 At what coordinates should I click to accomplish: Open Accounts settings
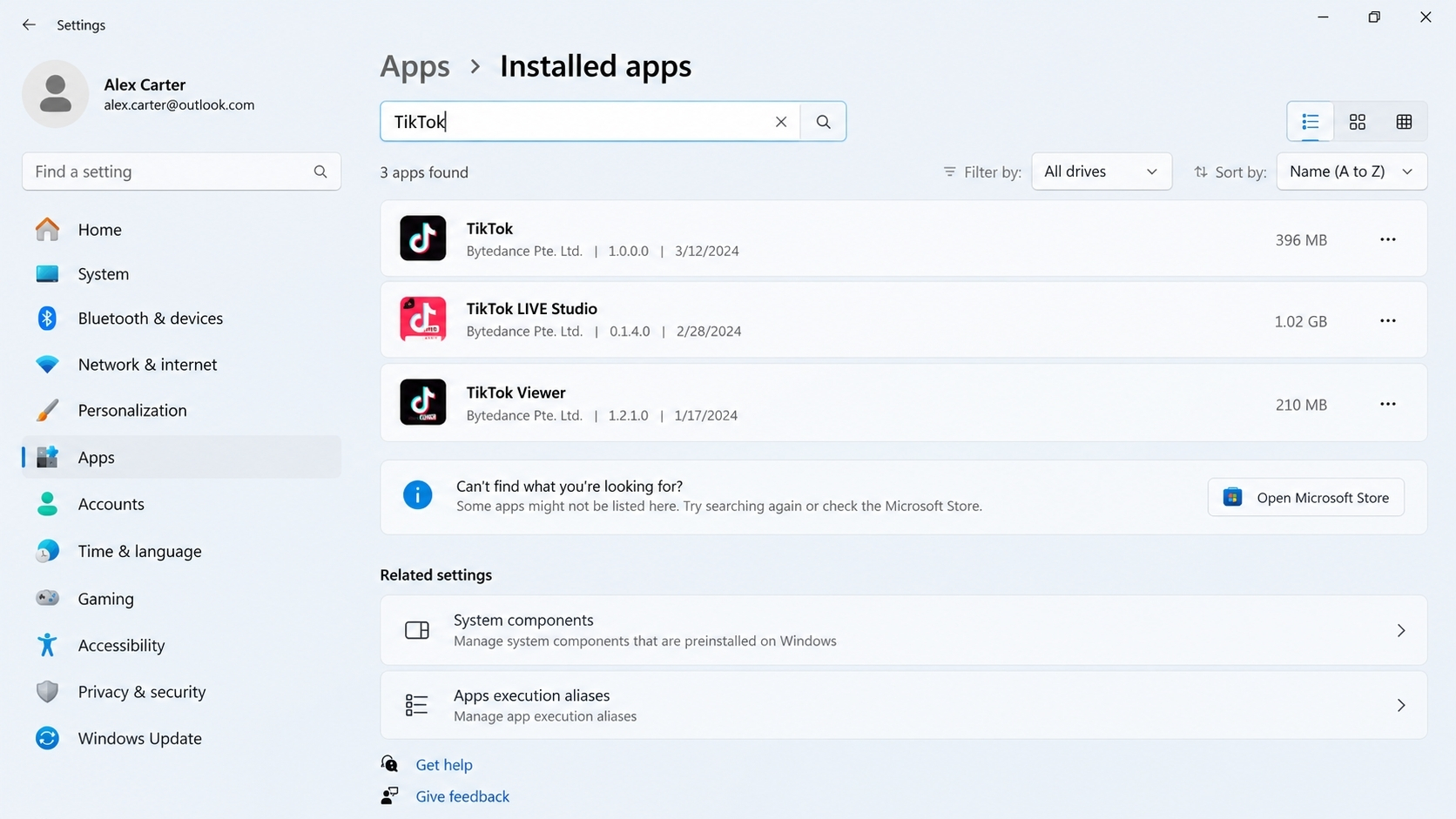pyautogui.click(x=181, y=504)
